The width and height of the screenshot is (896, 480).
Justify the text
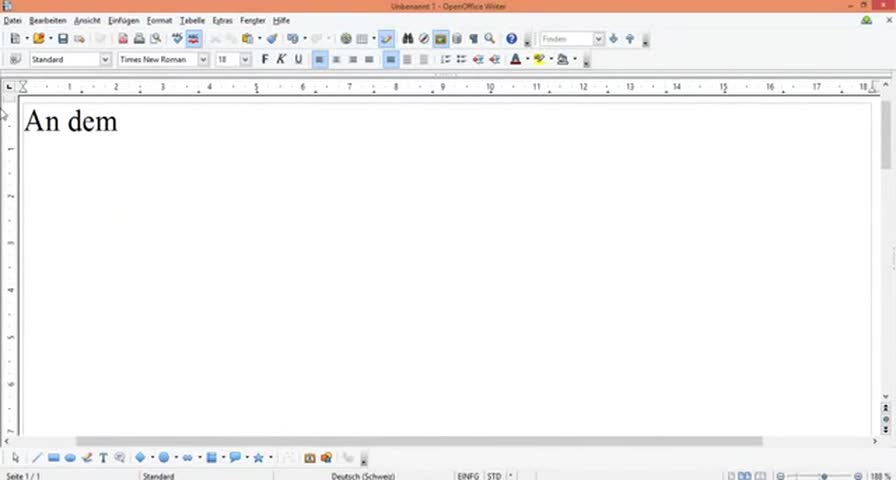pos(369,59)
